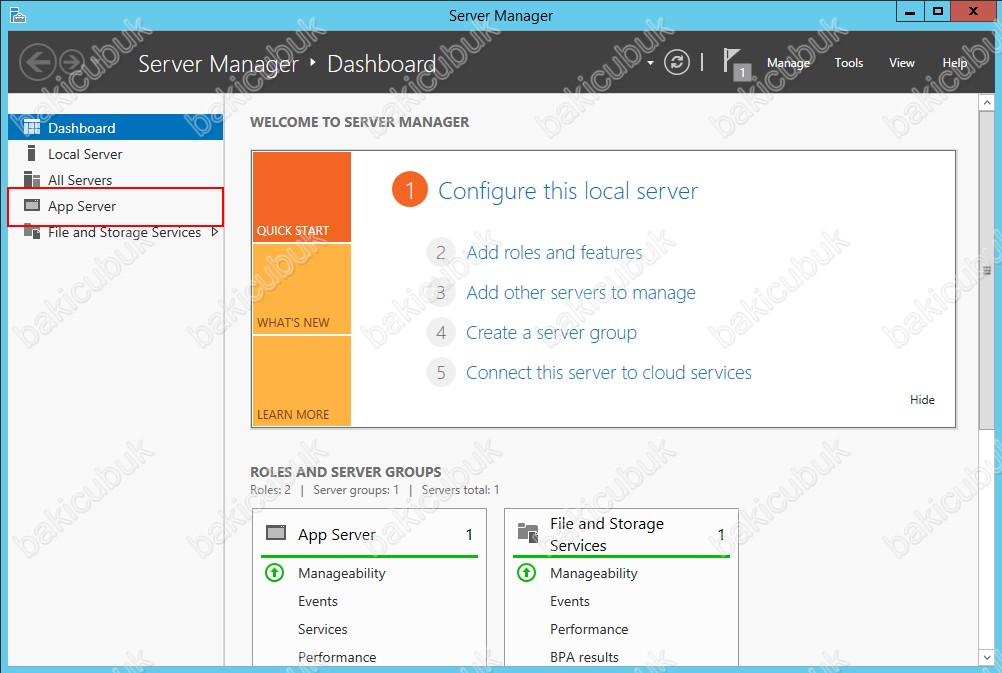Click the App Server tile icon
1002x673 pixels.
276,532
